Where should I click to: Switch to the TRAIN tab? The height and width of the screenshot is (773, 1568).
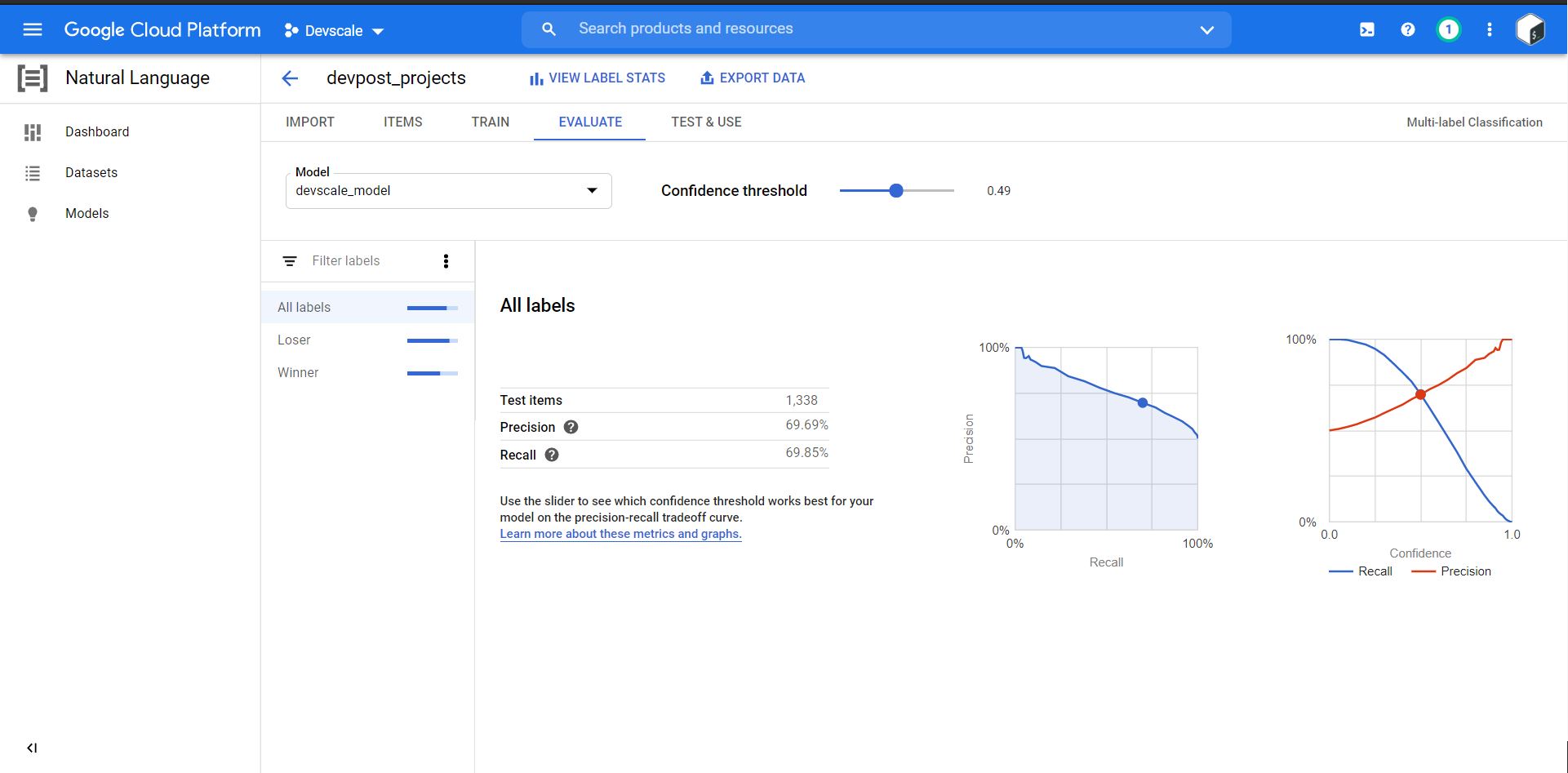click(491, 122)
